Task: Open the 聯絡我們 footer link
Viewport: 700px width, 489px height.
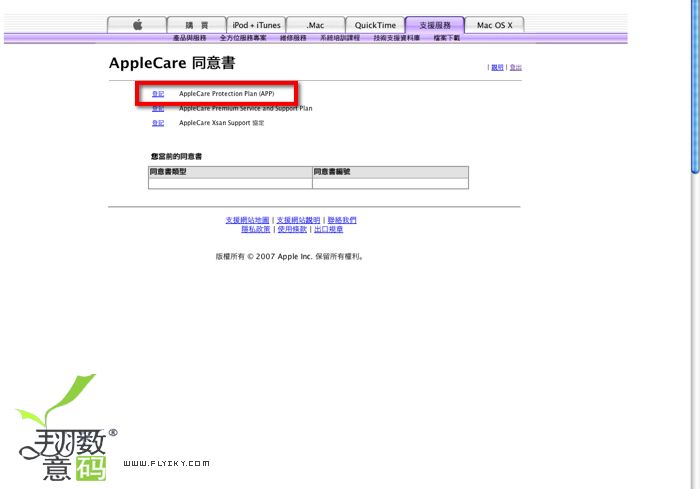Action: (x=342, y=220)
